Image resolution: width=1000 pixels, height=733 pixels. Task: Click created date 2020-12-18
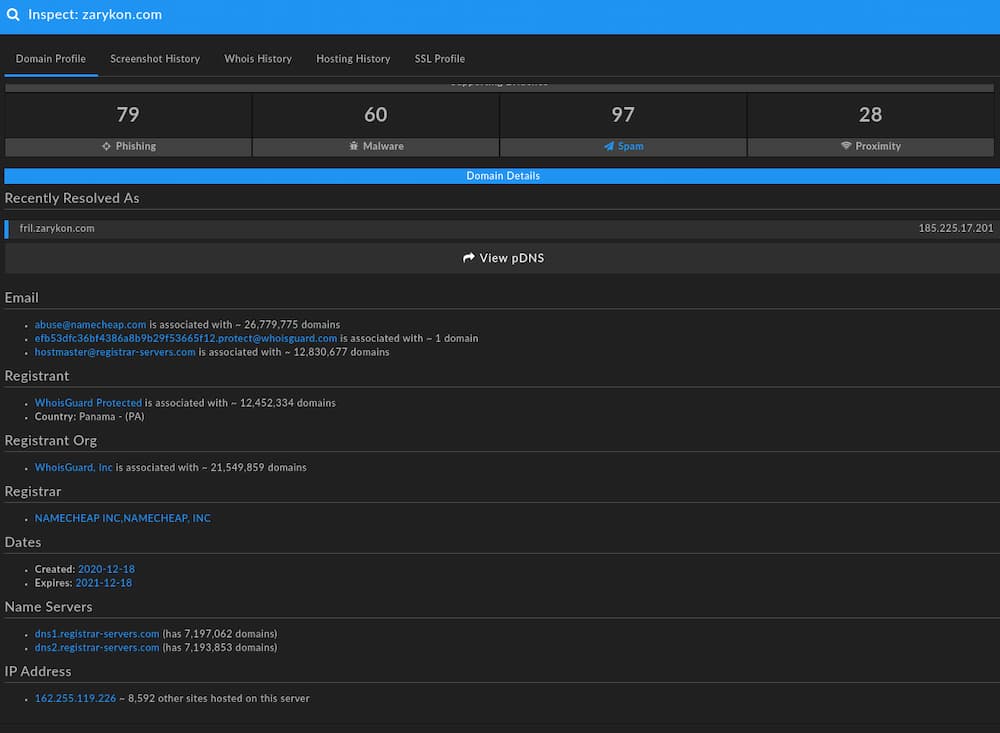(107, 569)
